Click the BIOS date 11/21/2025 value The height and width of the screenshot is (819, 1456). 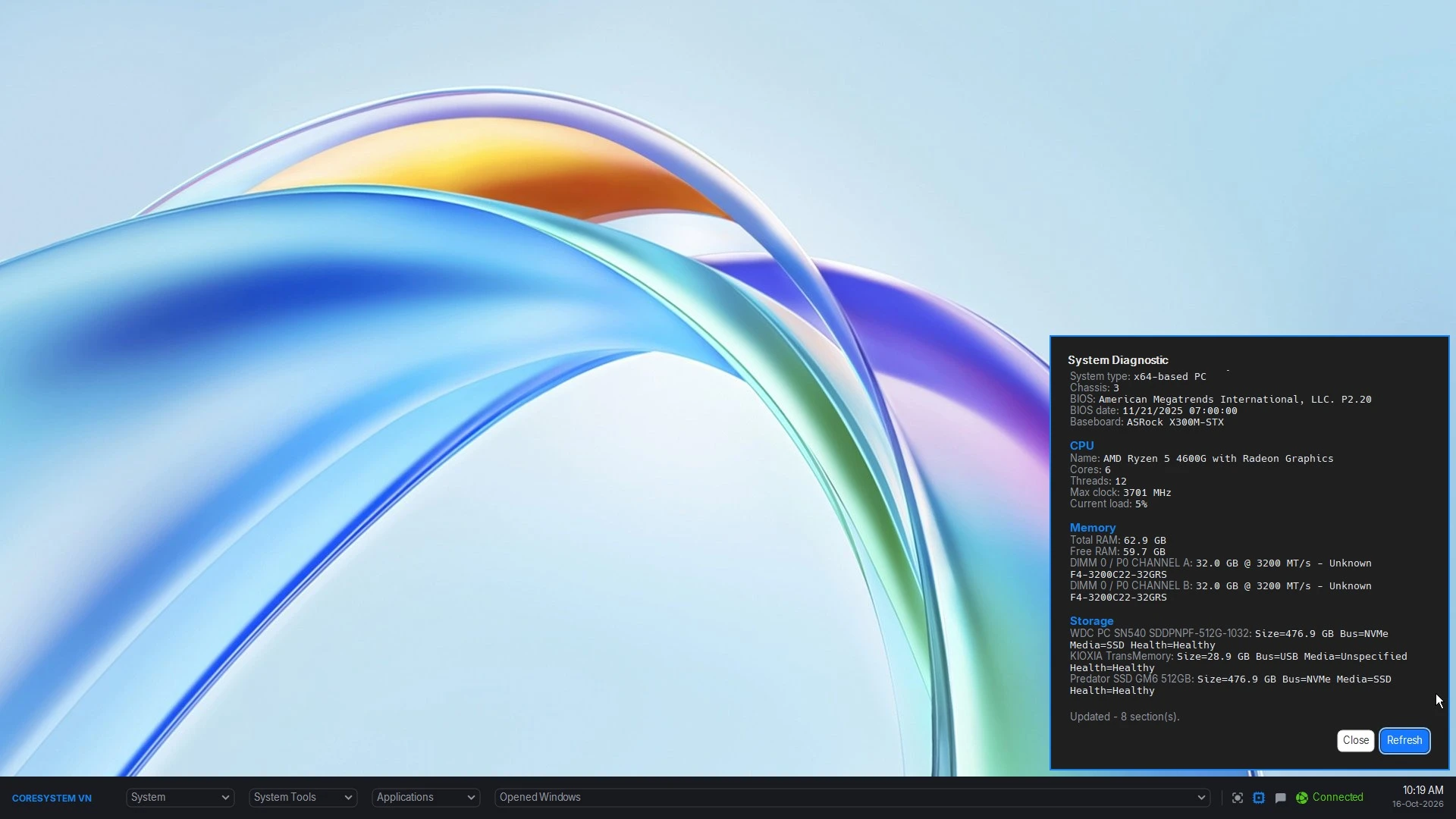tap(1179, 411)
